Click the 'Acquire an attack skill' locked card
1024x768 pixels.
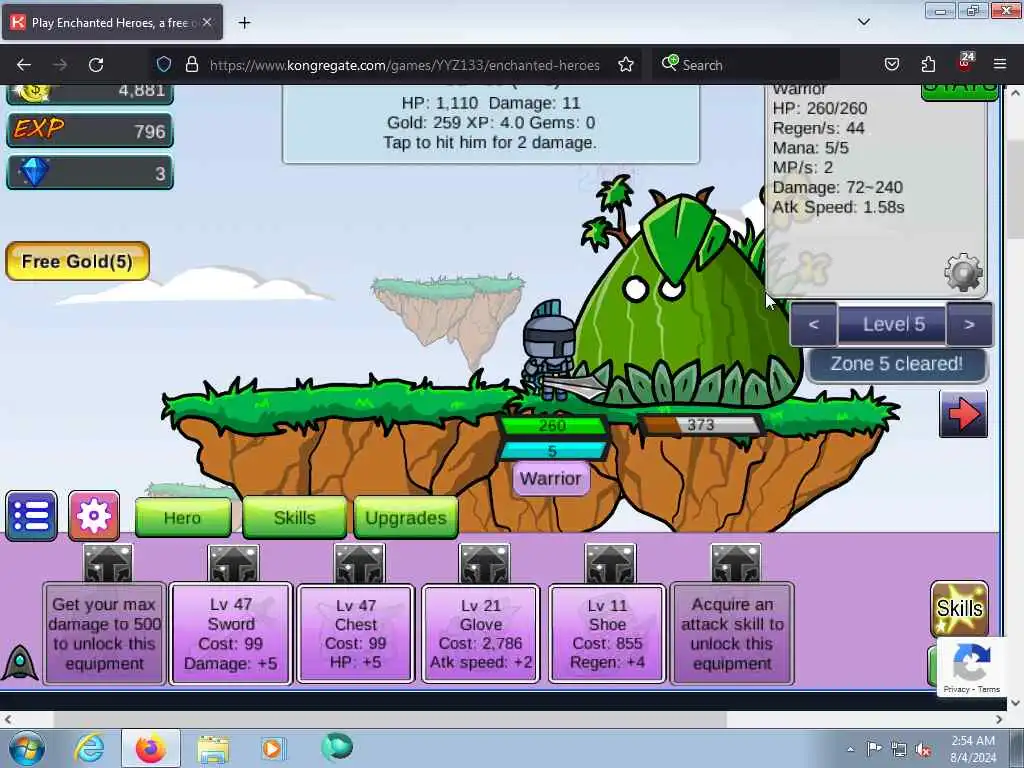tap(732, 633)
